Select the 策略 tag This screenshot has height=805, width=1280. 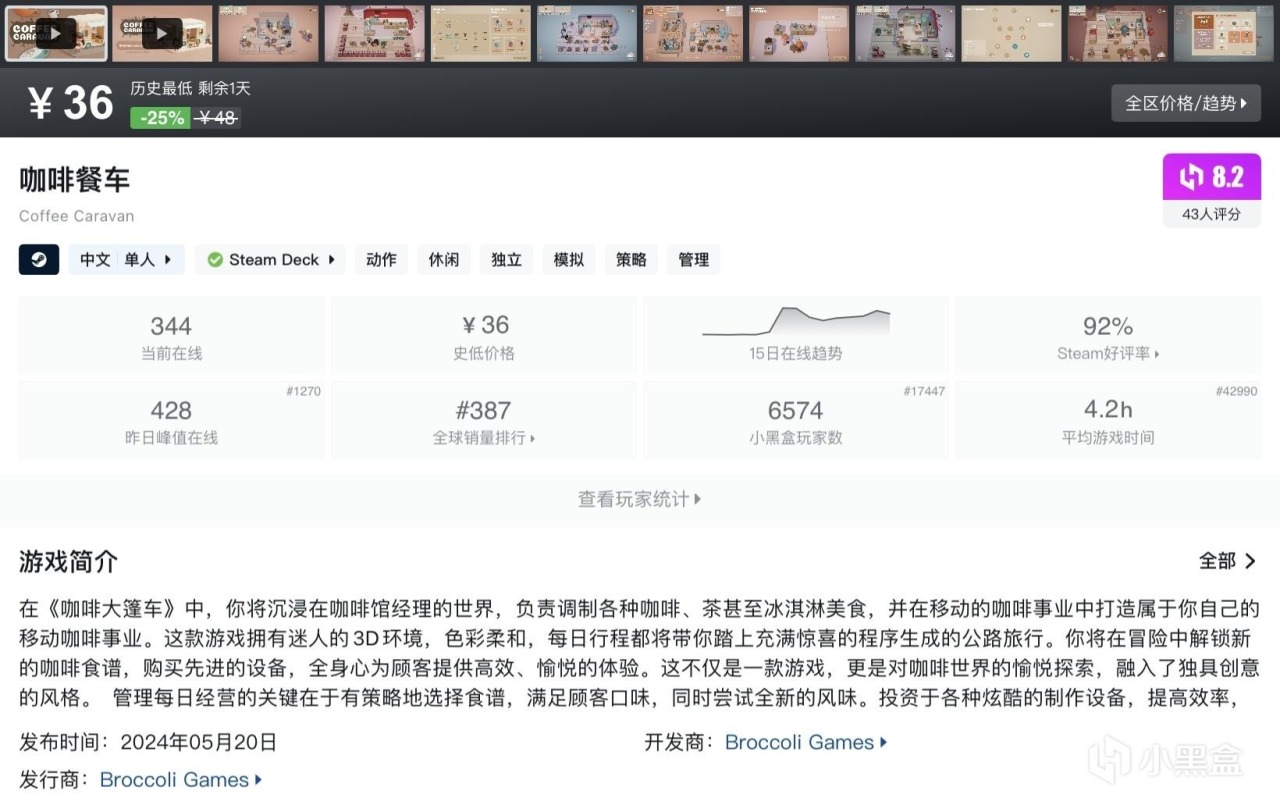click(631, 260)
